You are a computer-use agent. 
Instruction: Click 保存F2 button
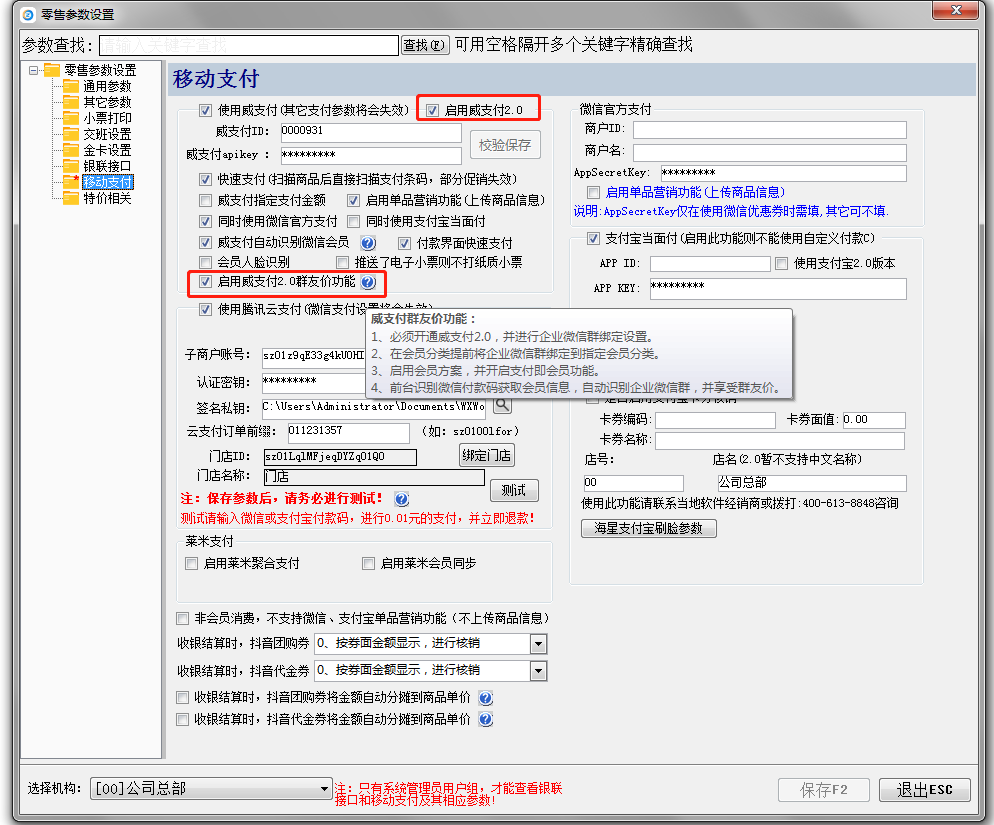coord(823,789)
